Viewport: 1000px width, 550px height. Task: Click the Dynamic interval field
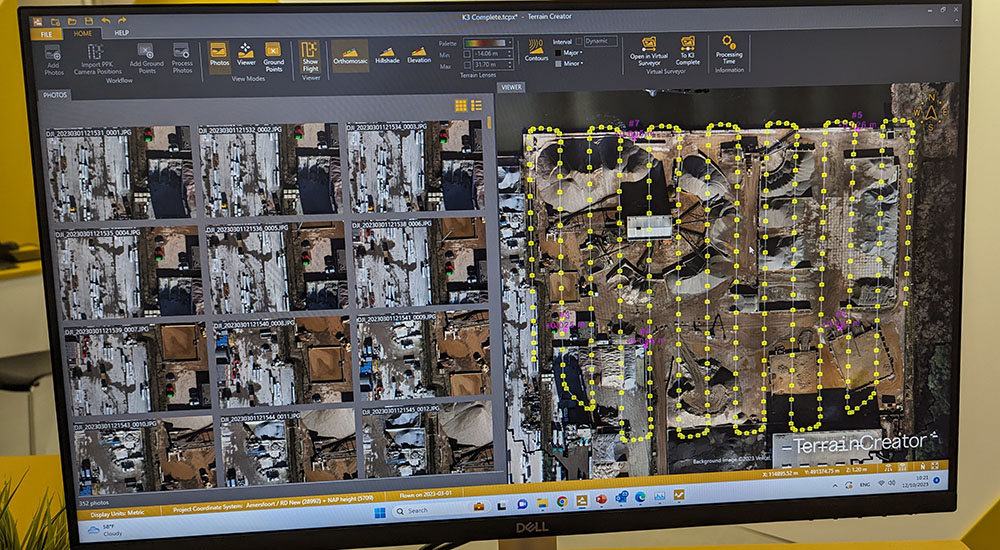tap(601, 41)
